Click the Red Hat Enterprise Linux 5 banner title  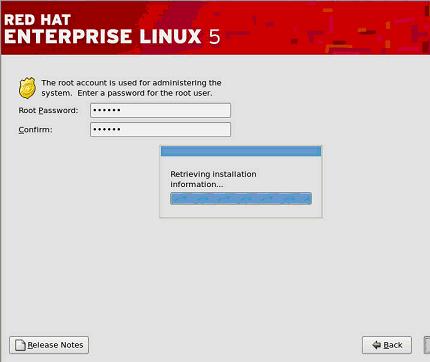[x=112, y=29]
